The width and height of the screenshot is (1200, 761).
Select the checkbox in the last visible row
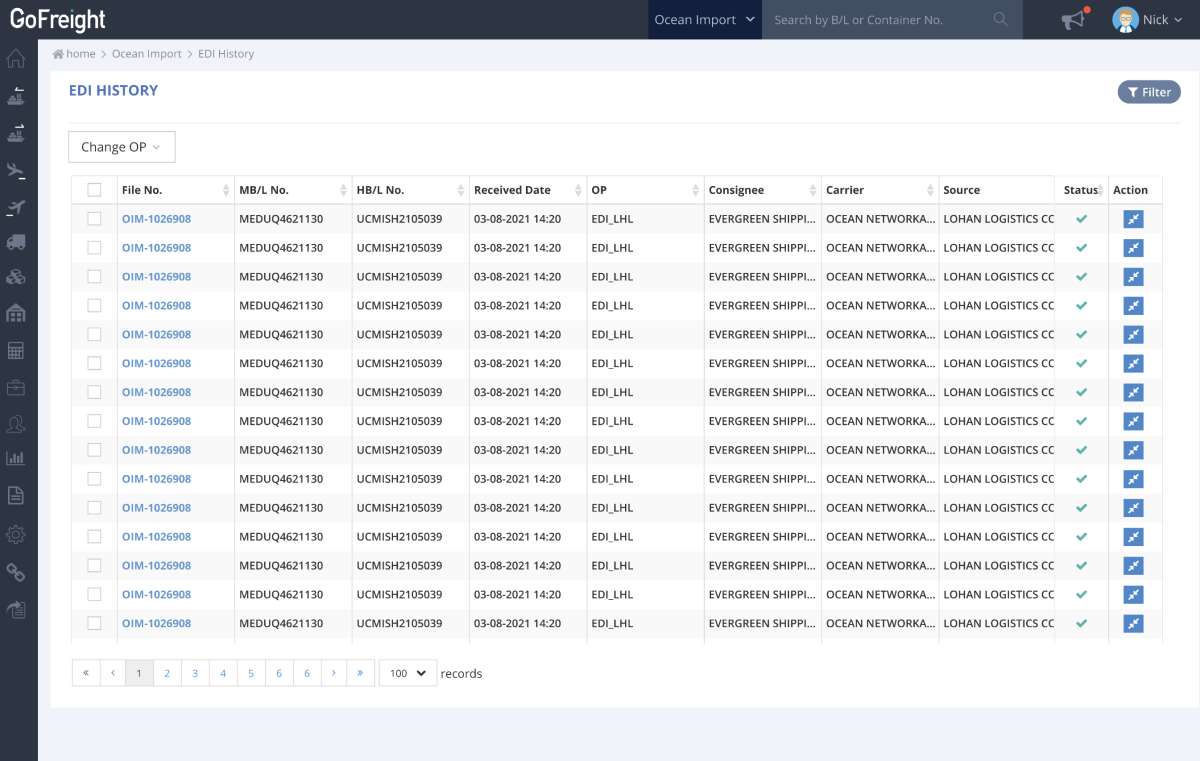[x=94, y=623]
